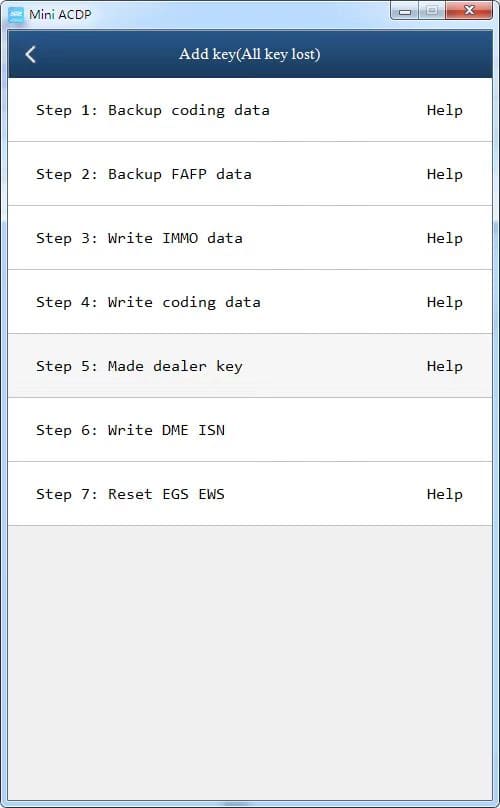Open Help for Step 1 Backup coding data
Viewport: 500px width, 808px height.
click(x=444, y=110)
